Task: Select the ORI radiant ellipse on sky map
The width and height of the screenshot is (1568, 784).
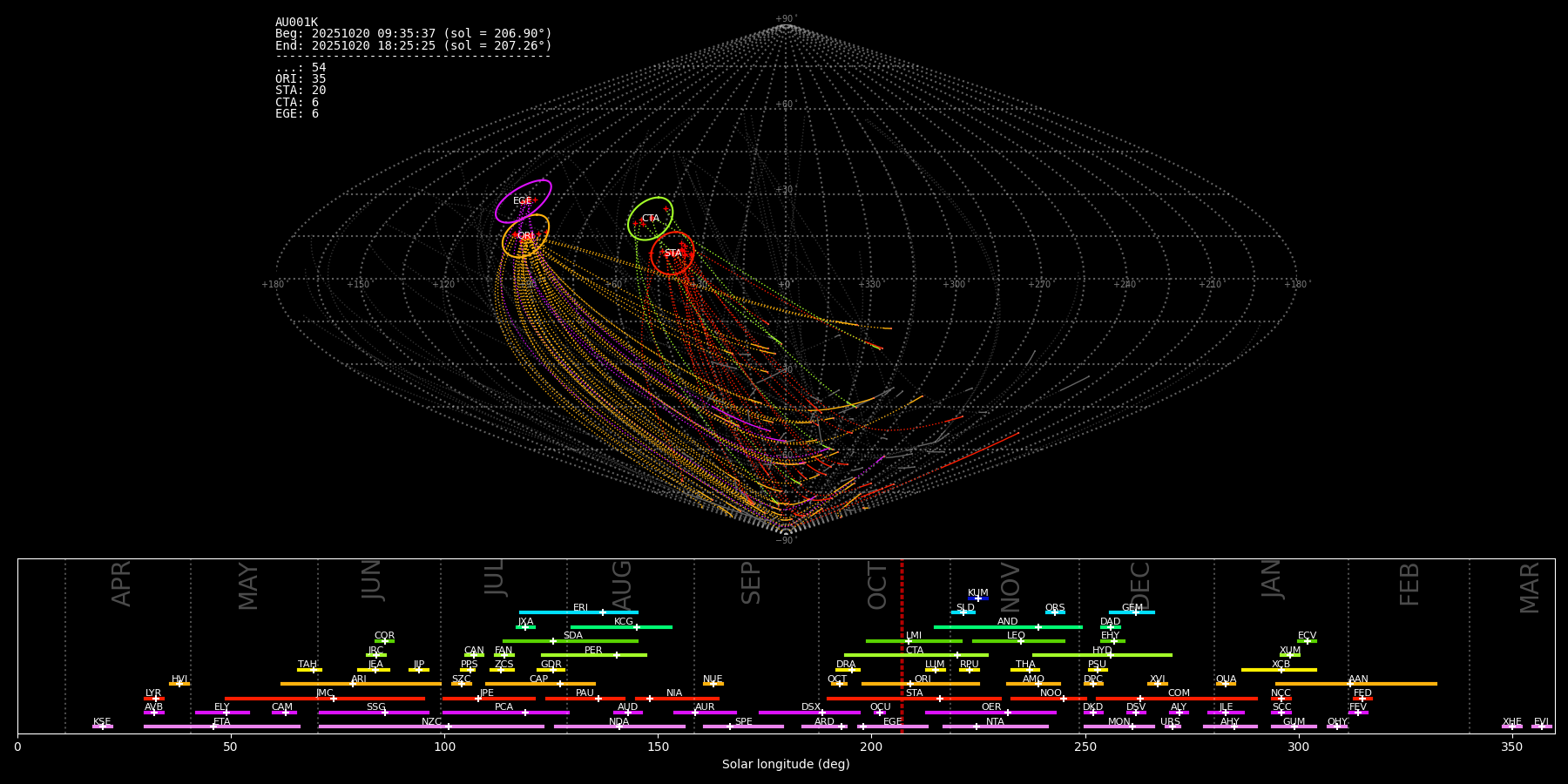Action: tap(525, 236)
